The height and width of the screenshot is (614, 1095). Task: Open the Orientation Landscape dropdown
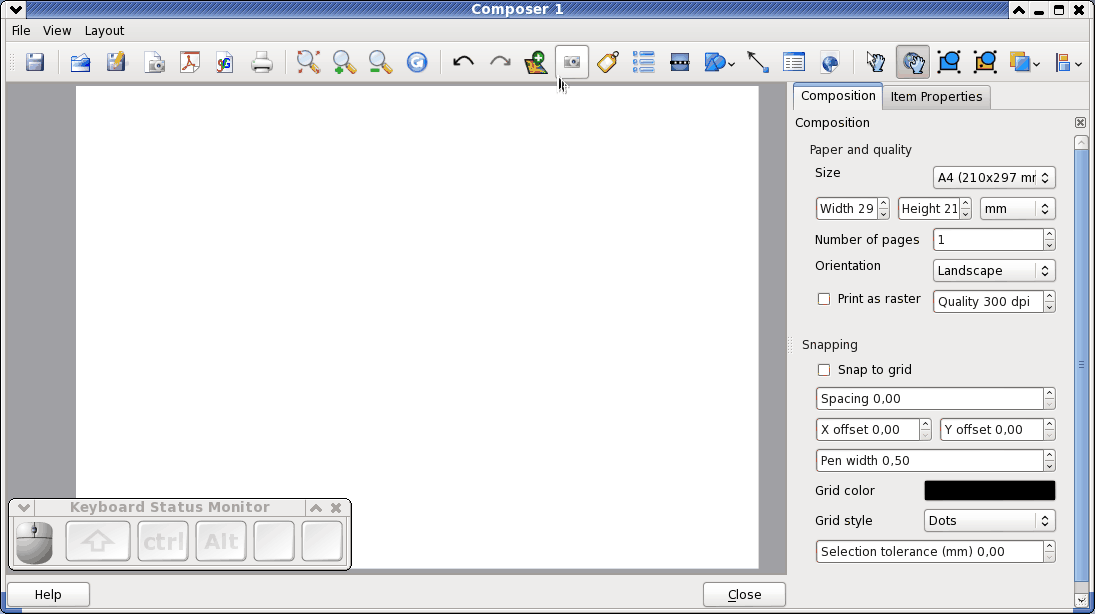coord(994,271)
